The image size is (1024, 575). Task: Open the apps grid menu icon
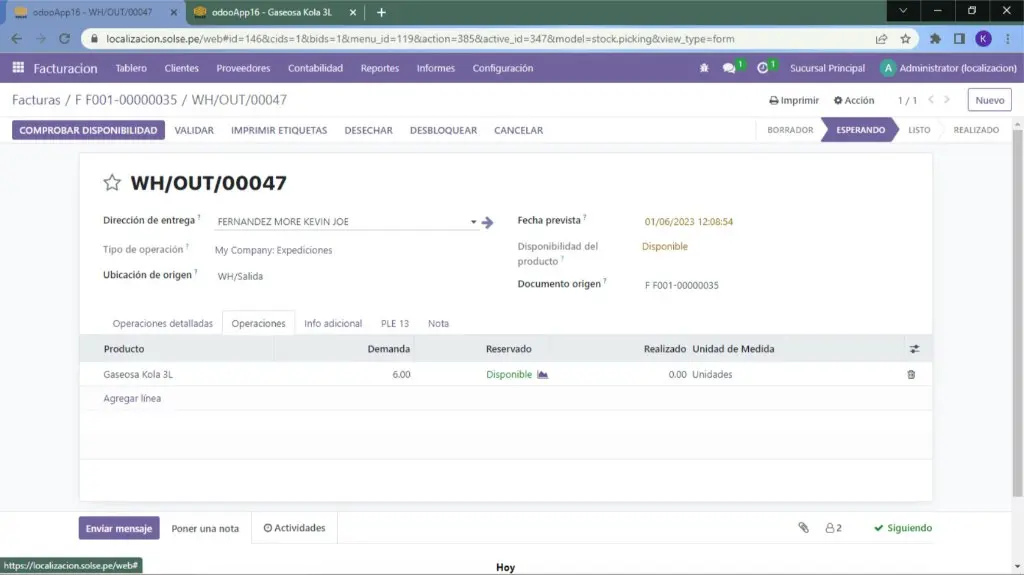click(x=18, y=68)
